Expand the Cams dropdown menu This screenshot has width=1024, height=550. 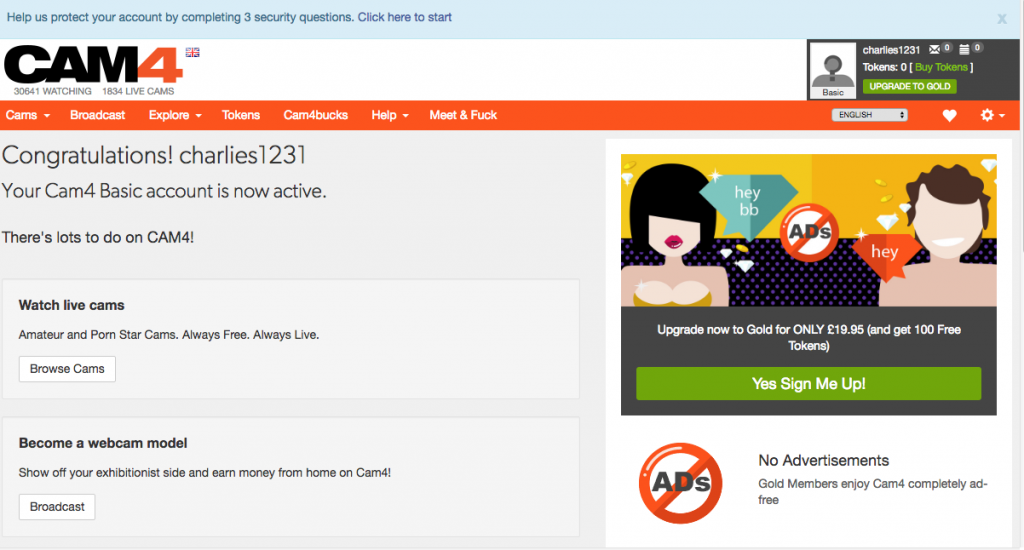point(27,115)
